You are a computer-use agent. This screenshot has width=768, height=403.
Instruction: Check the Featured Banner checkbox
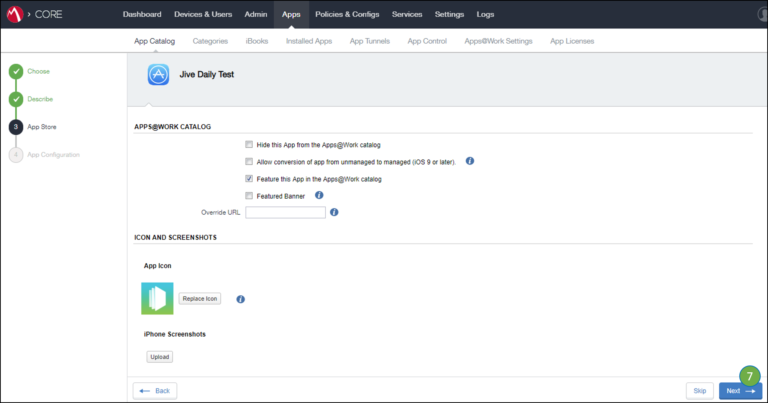(249, 196)
